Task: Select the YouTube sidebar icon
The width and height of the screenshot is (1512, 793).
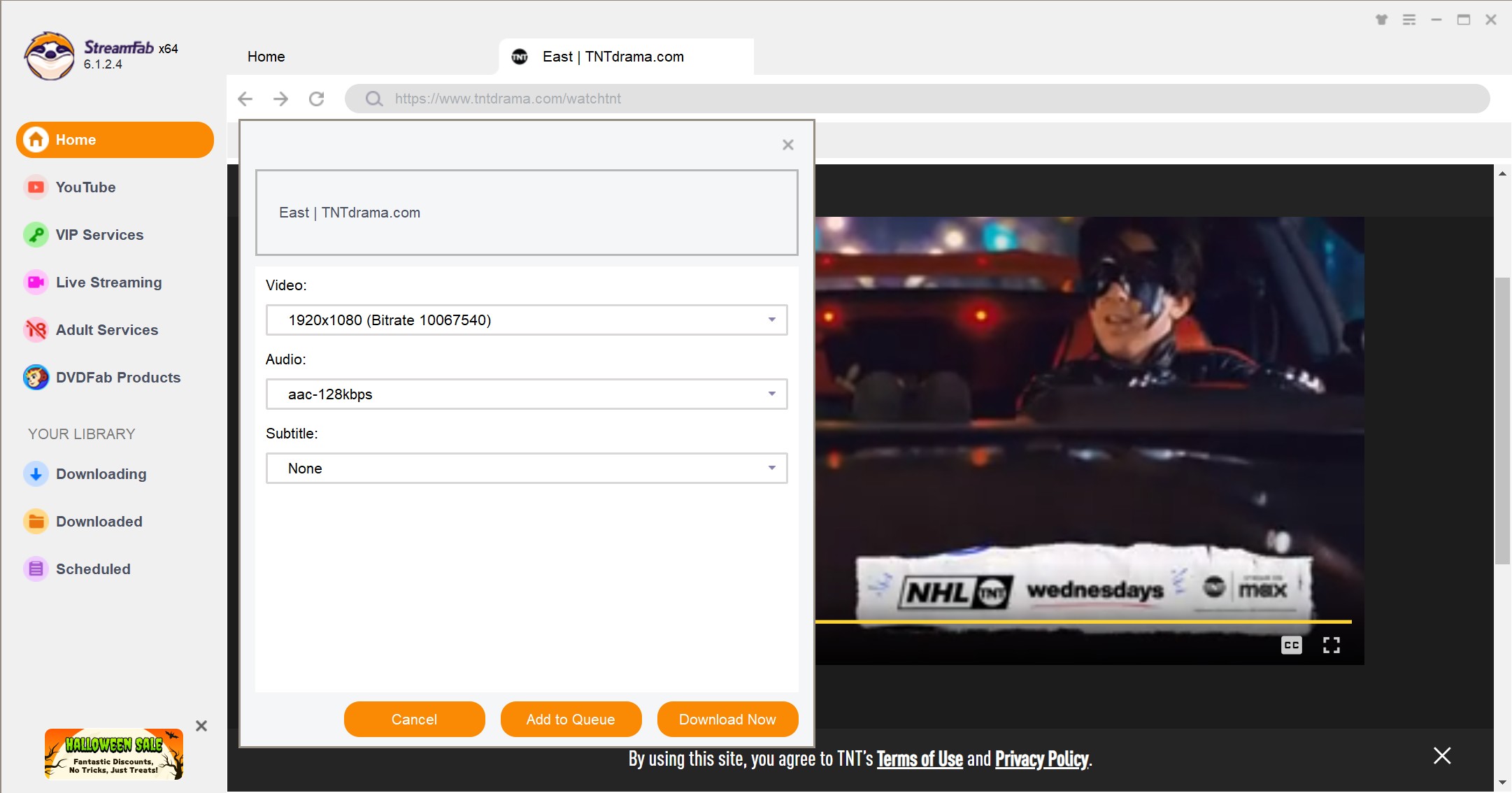Action: pos(35,187)
